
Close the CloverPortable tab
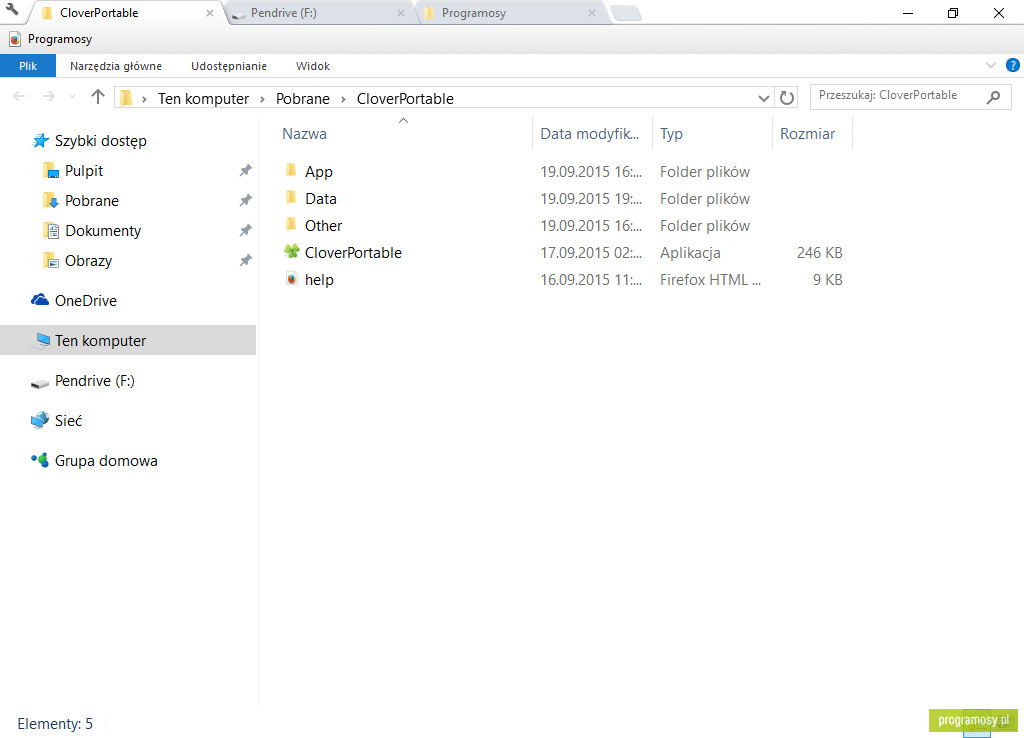click(x=210, y=13)
